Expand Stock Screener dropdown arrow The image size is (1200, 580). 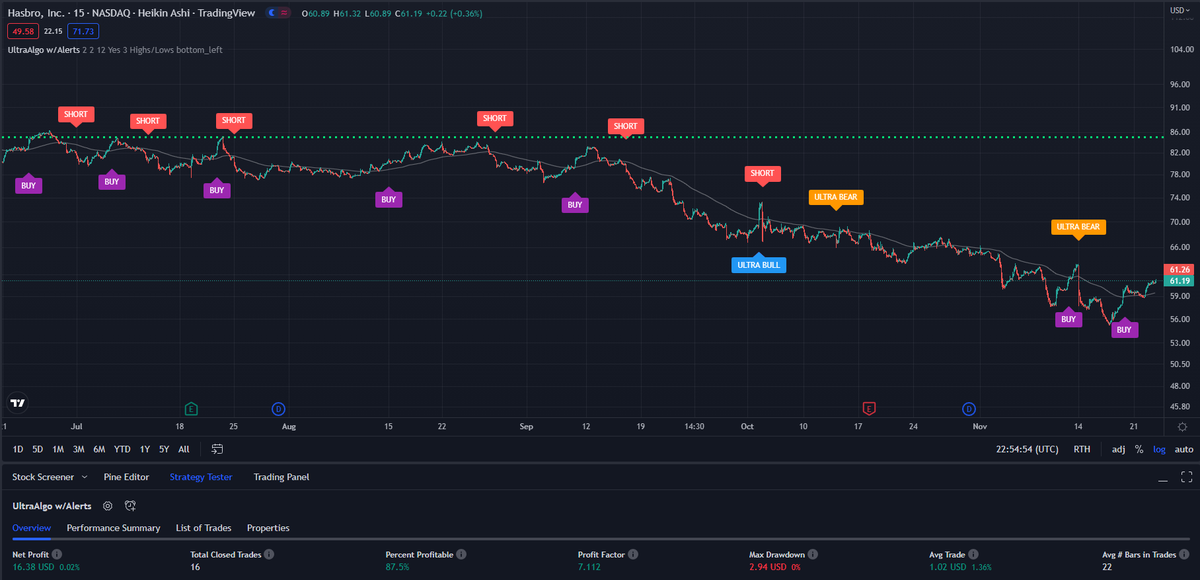(x=83, y=478)
